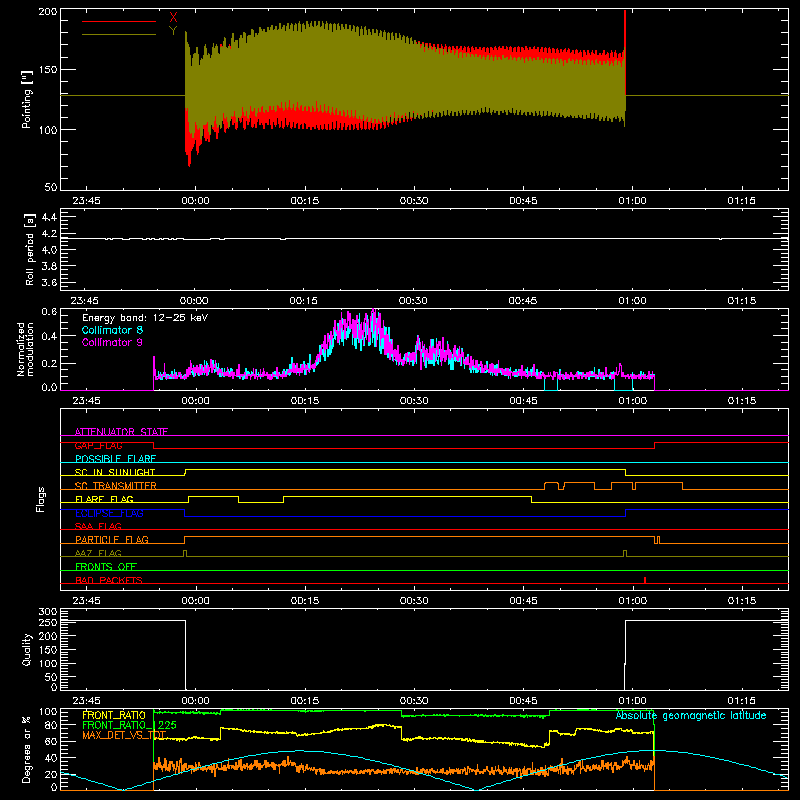Image resolution: width=800 pixels, height=800 pixels.
Task: Click the ATTENUATOR_STATE flag label
Action: pos(121,432)
